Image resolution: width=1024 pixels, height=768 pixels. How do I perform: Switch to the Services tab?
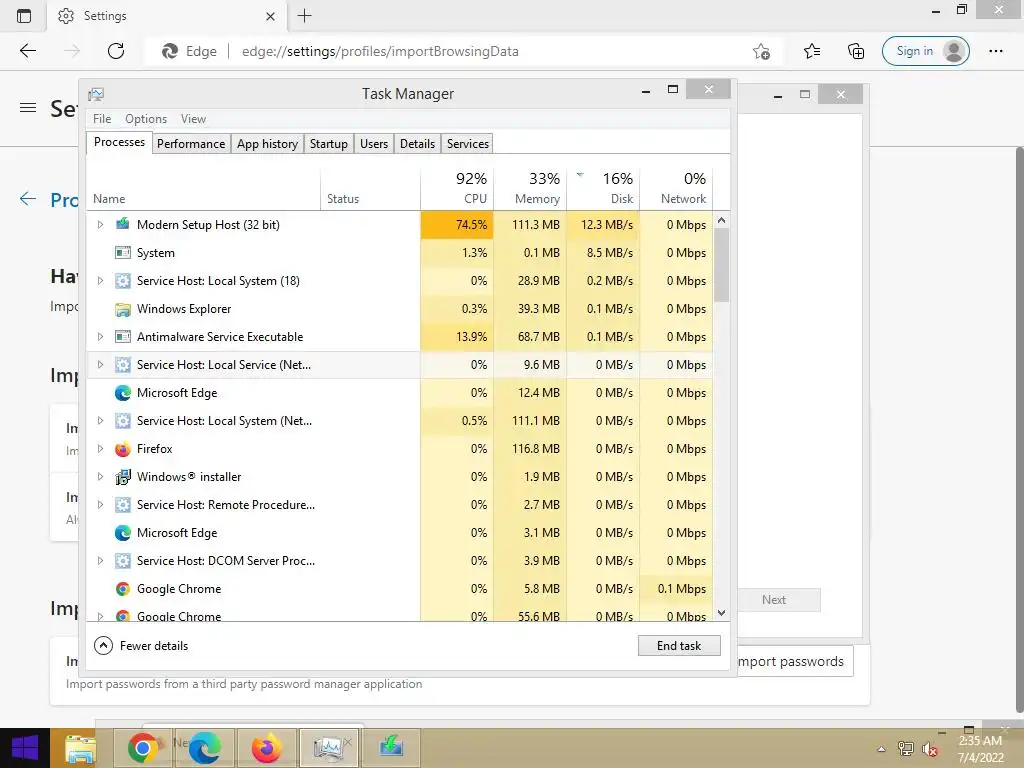[x=468, y=144]
